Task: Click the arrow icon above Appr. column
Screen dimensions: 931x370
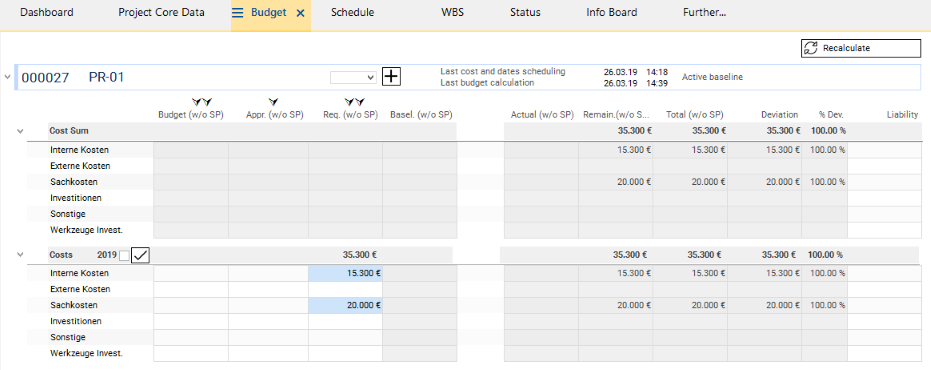Action: click(x=274, y=103)
